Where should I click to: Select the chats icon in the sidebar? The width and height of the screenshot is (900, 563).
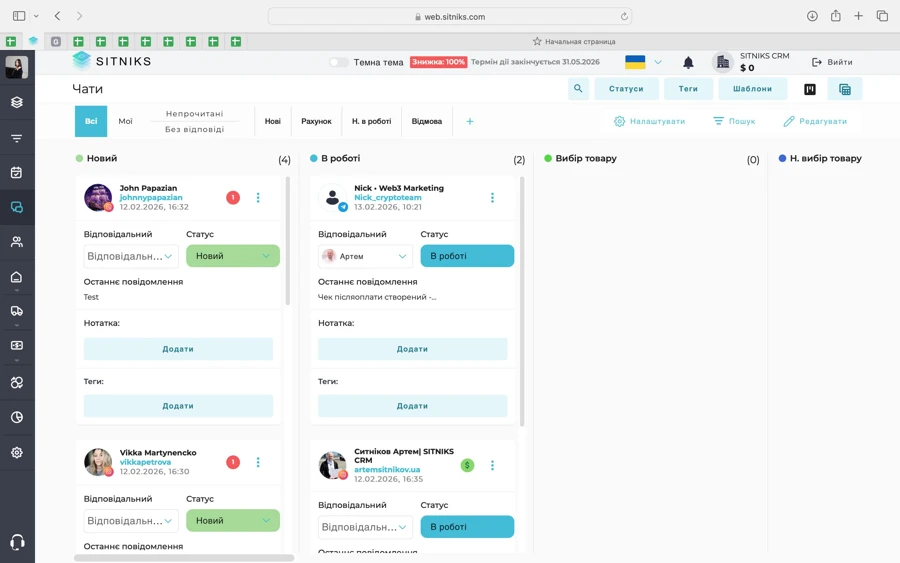tap(17, 207)
